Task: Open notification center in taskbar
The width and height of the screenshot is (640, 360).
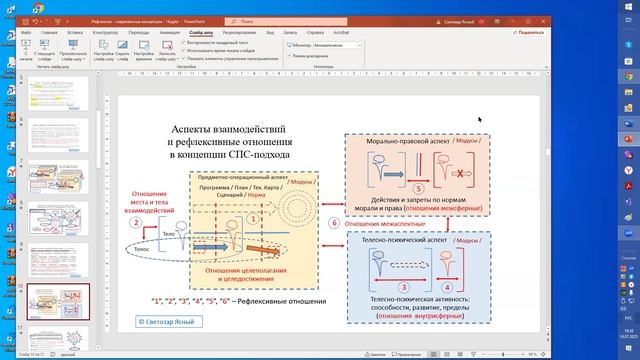Action: (629, 348)
